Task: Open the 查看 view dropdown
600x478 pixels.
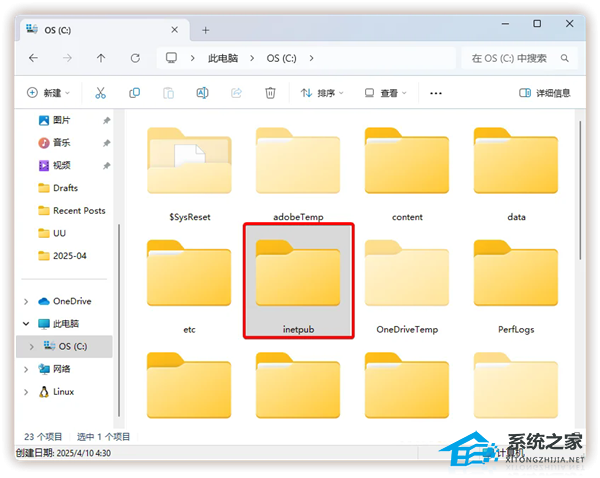Action: point(386,93)
